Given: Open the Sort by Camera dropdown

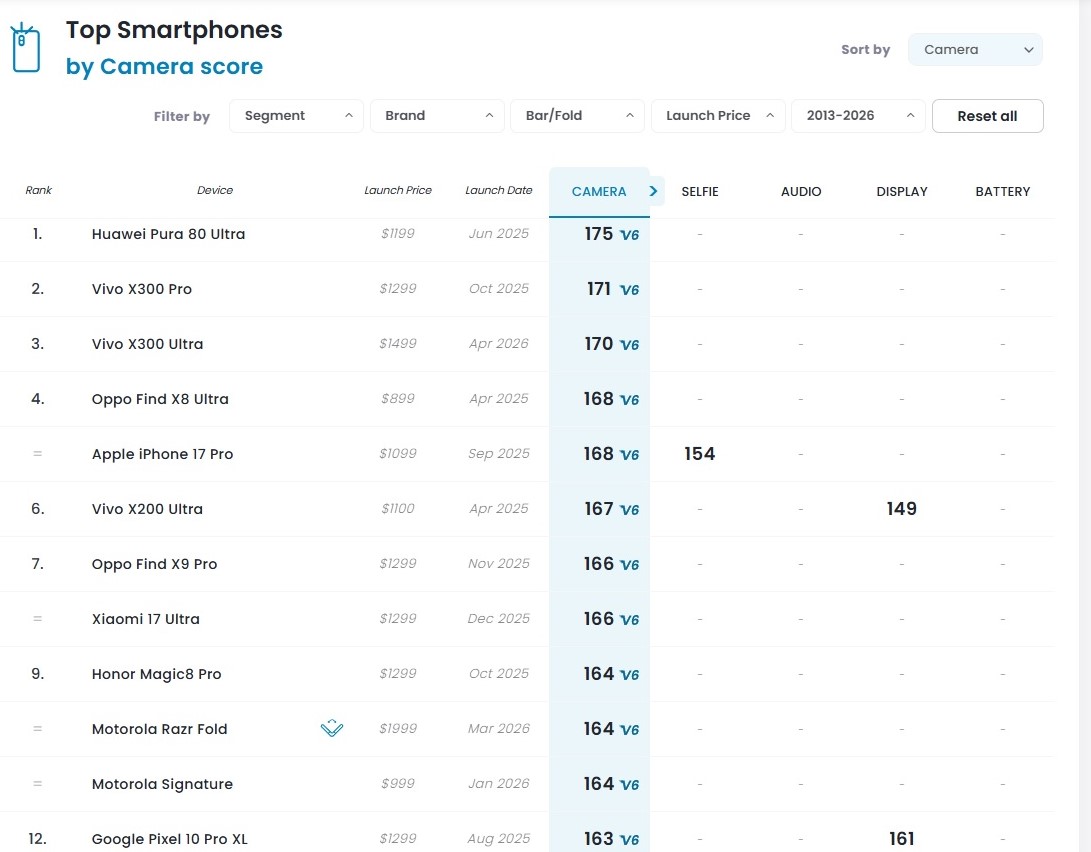Looking at the screenshot, I should pyautogui.click(x=975, y=49).
